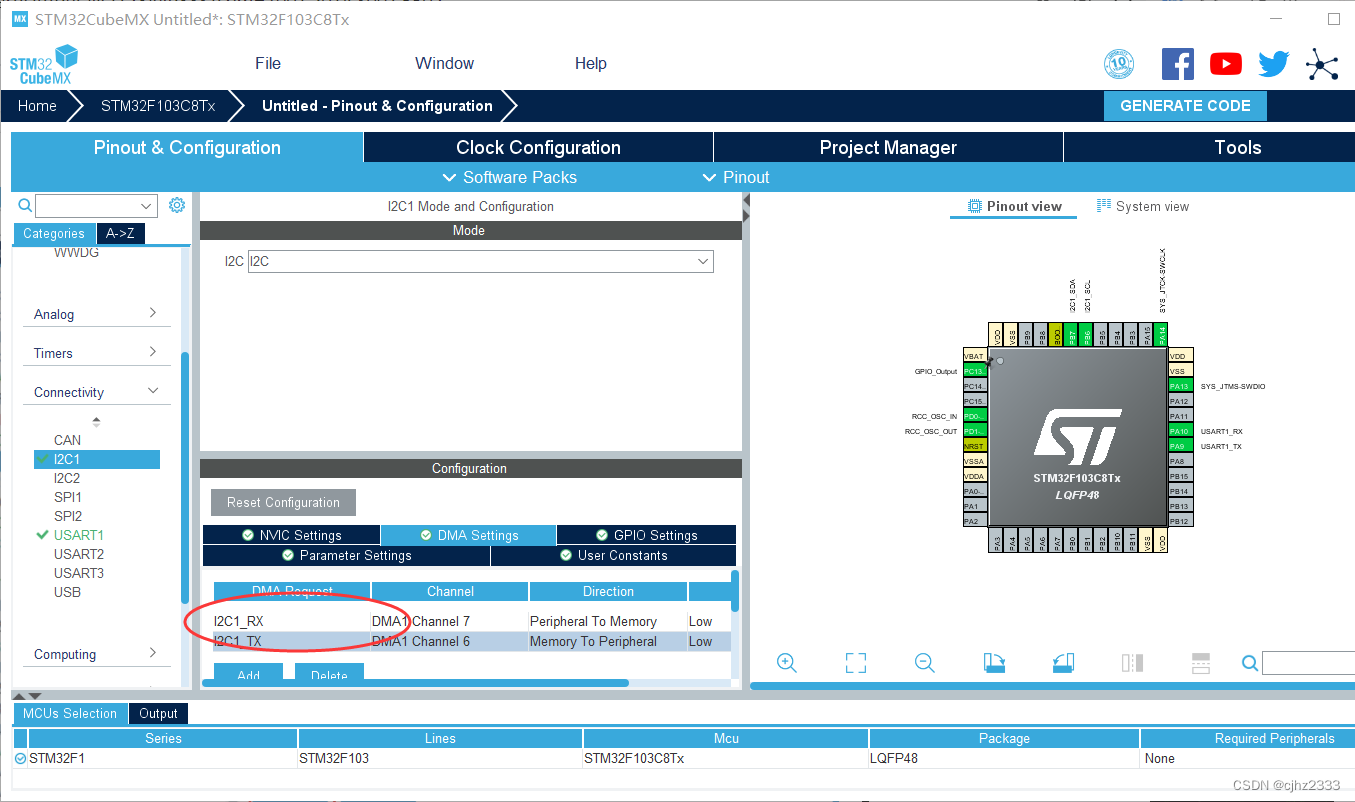Zoom out of the pinout view
Image resolution: width=1355 pixels, height=802 pixels.
pyautogui.click(x=925, y=663)
